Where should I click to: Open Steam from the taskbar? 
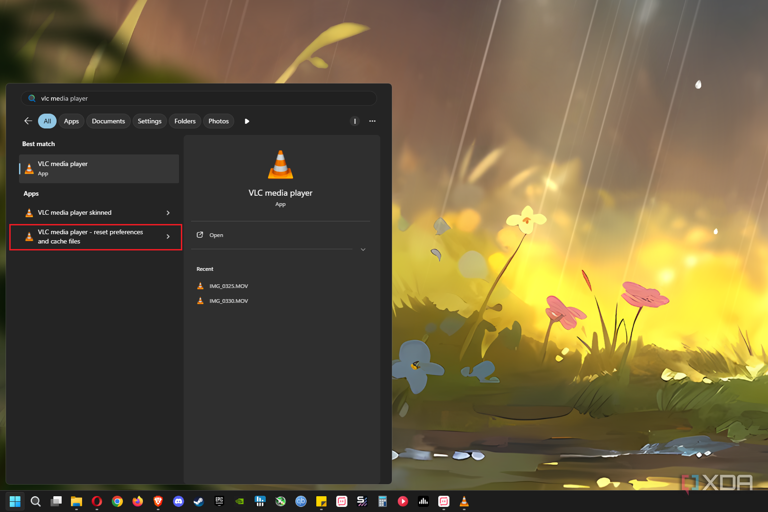[199, 501]
